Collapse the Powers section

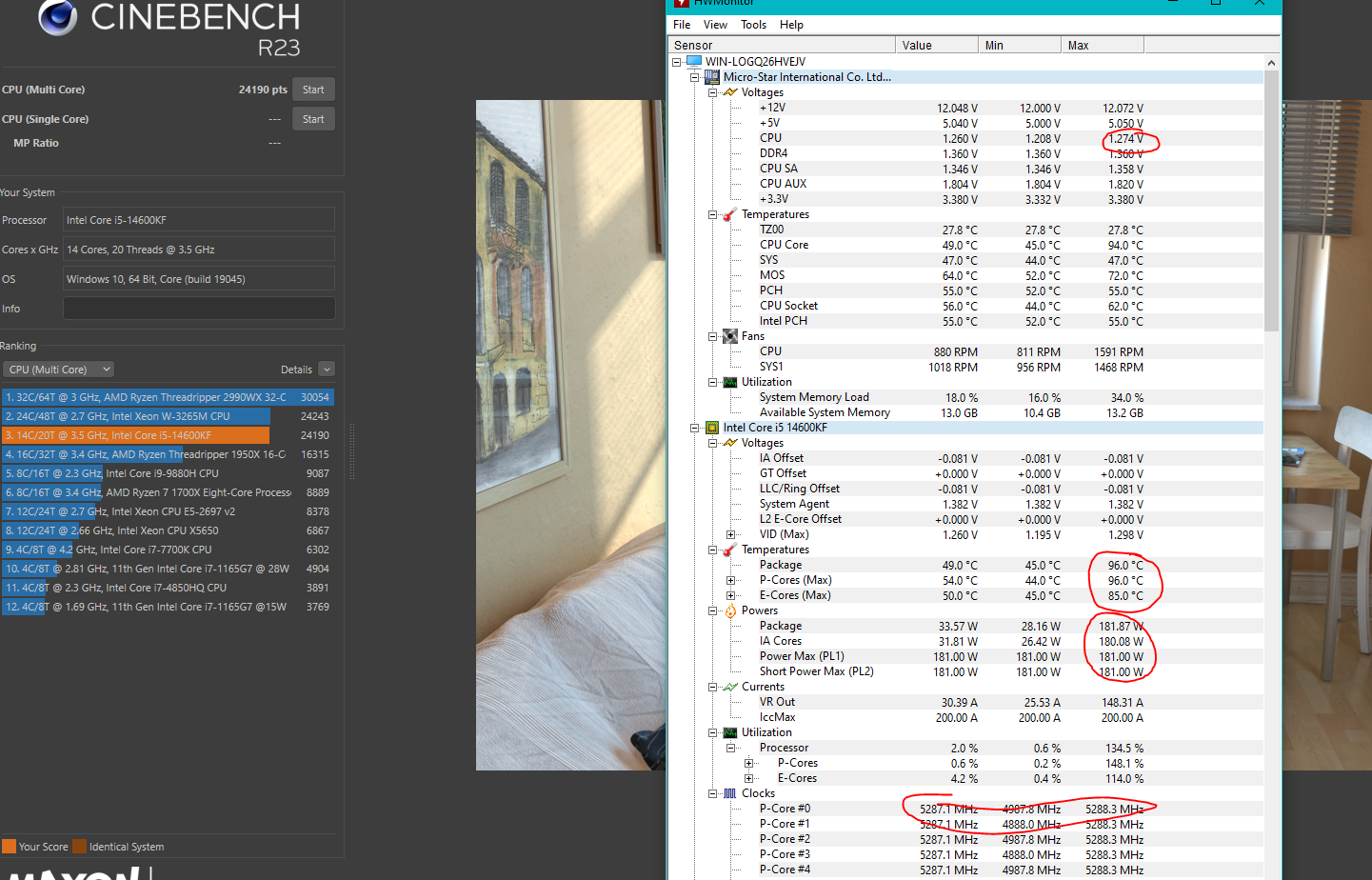[713, 610]
